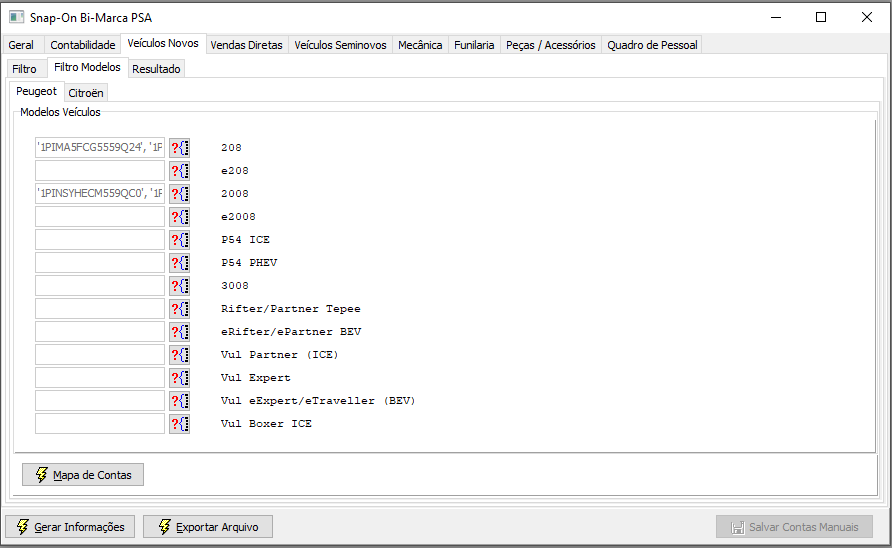Select the Filtro Modelos sub-tab
Image resolution: width=892 pixels, height=548 pixels.
[x=87, y=67]
